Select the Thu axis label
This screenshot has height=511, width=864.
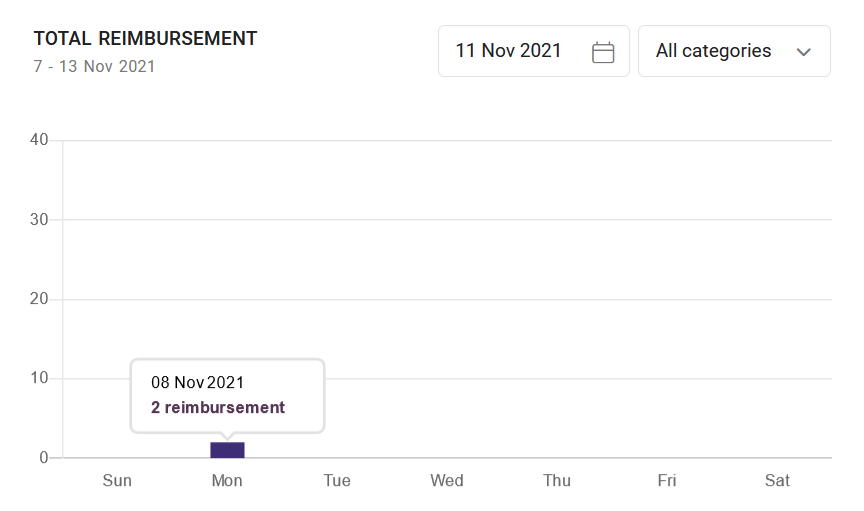pos(557,481)
